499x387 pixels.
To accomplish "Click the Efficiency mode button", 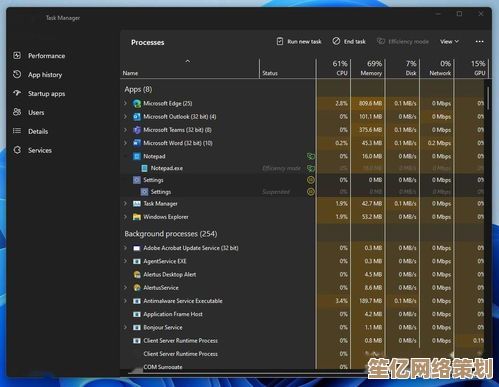I will point(403,42).
